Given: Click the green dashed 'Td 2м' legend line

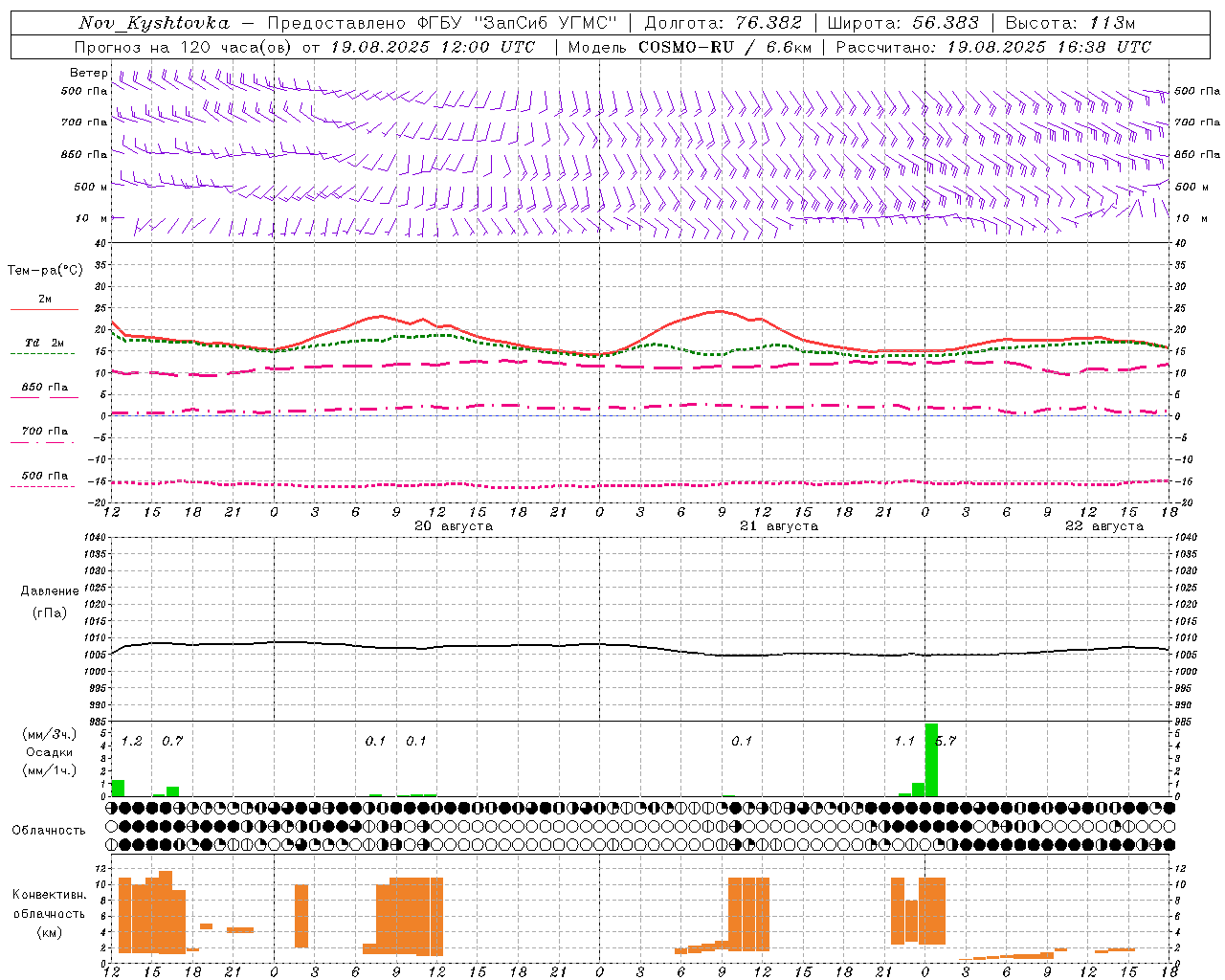Looking at the screenshot, I should click(42, 353).
